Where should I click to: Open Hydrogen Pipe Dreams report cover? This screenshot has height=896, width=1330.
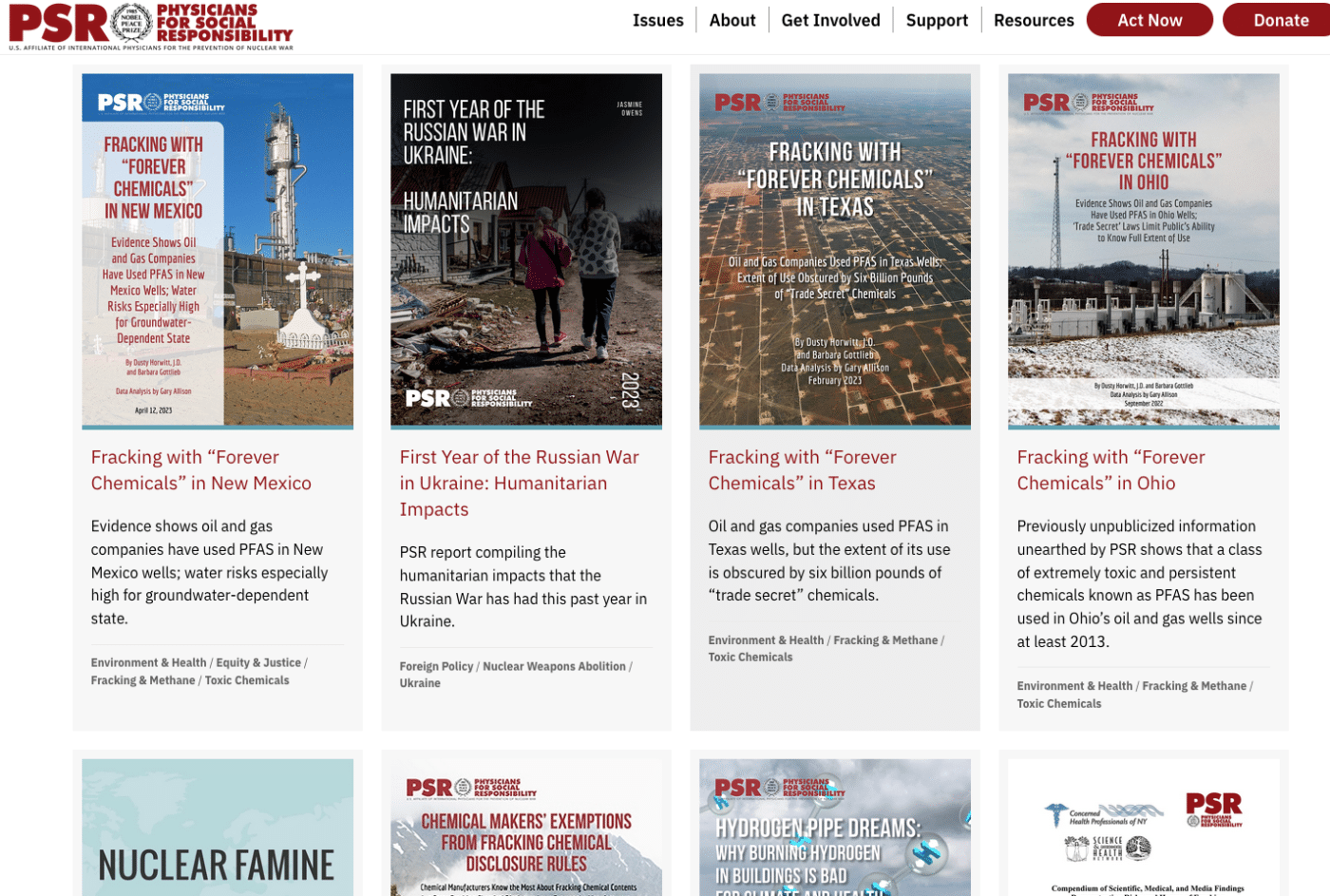point(835,828)
